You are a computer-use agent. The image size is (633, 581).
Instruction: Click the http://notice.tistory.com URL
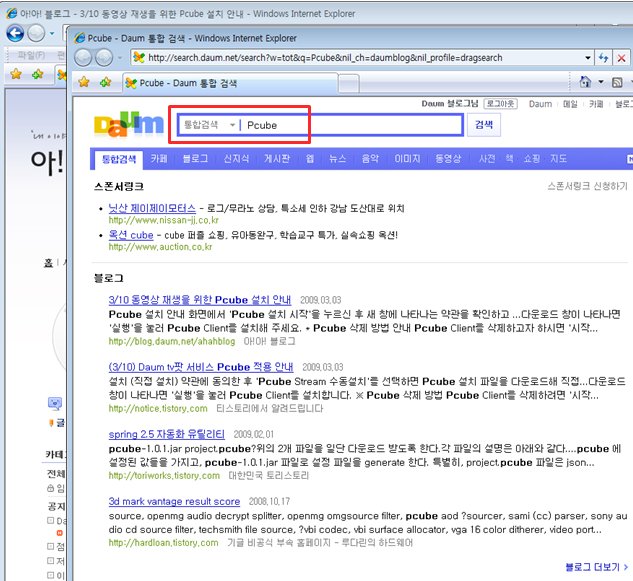[x=158, y=409]
